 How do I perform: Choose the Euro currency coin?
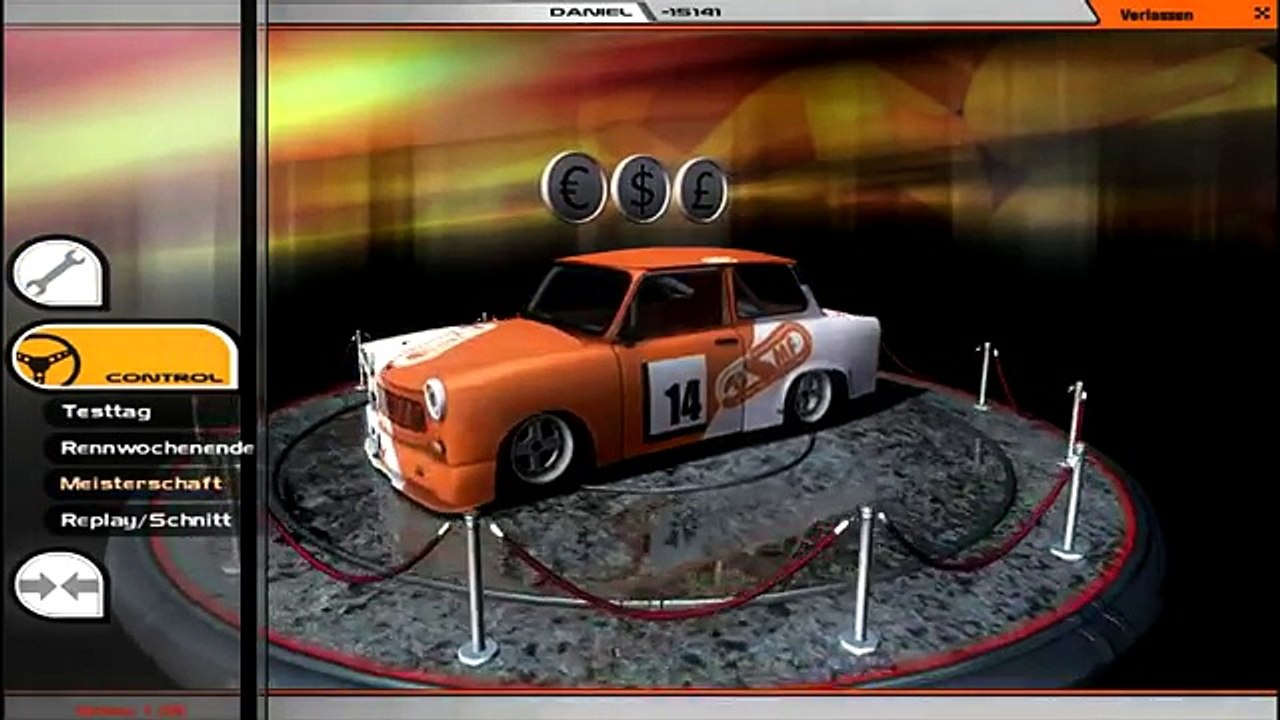pyautogui.click(x=574, y=188)
